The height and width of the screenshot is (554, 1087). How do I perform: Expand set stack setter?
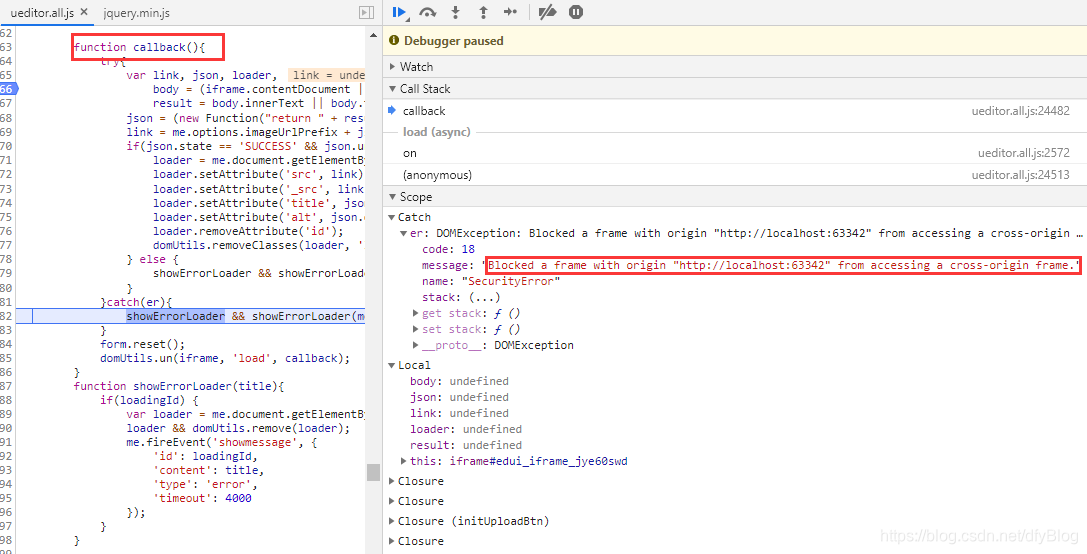[x=416, y=329]
